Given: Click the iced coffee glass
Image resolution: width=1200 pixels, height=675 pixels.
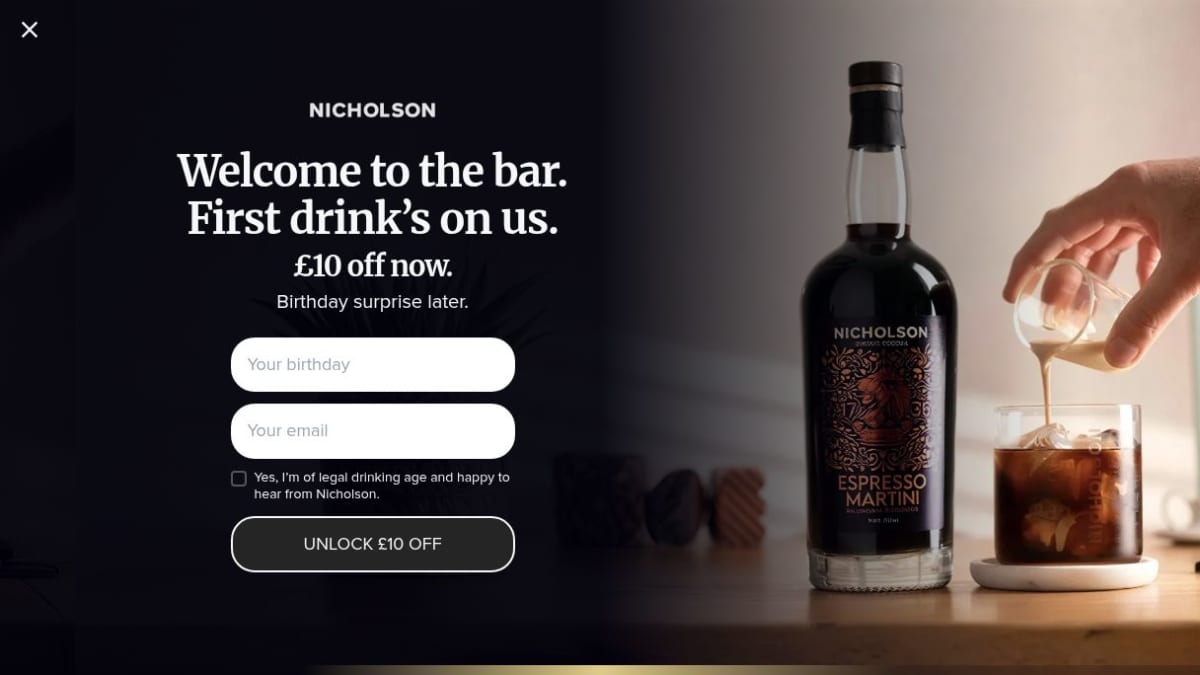Looking at the screenshot, I should [x=1067, y=483].
